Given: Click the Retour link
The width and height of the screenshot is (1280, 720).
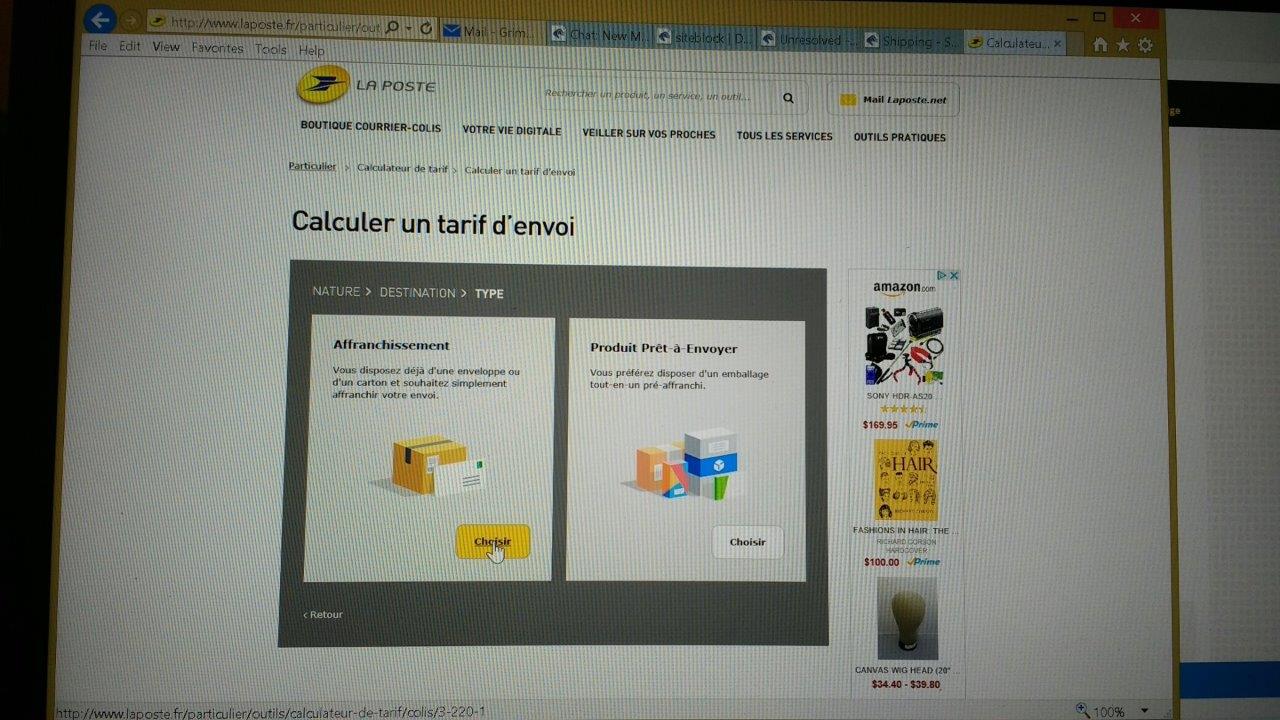Looking at the screenshot, I should 323,614.
